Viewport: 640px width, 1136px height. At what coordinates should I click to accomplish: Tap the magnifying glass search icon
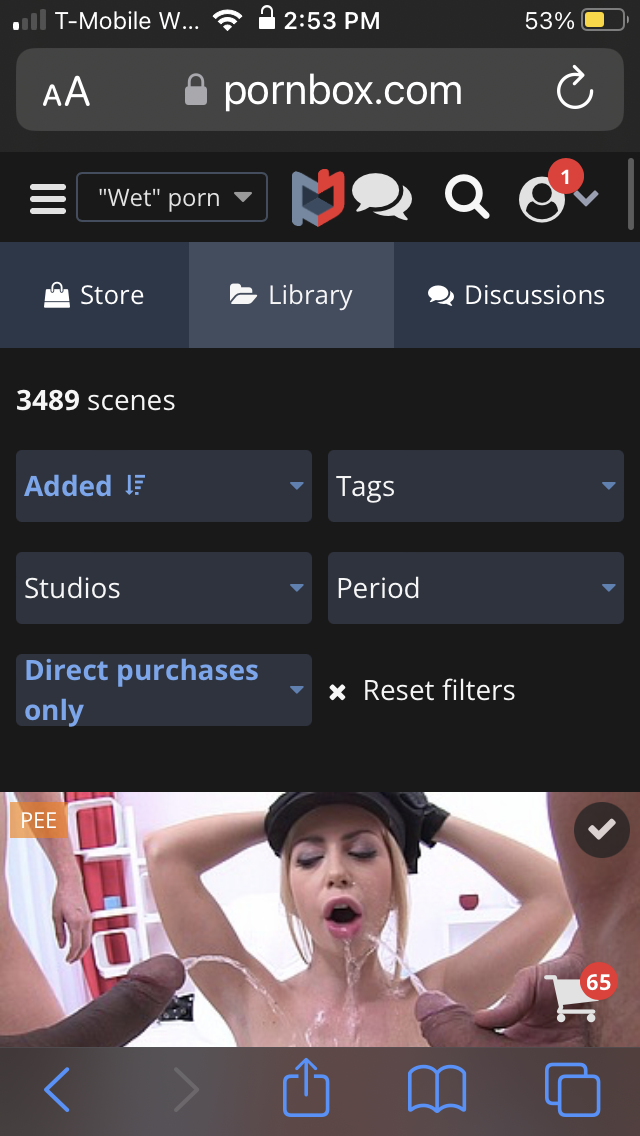466,197
